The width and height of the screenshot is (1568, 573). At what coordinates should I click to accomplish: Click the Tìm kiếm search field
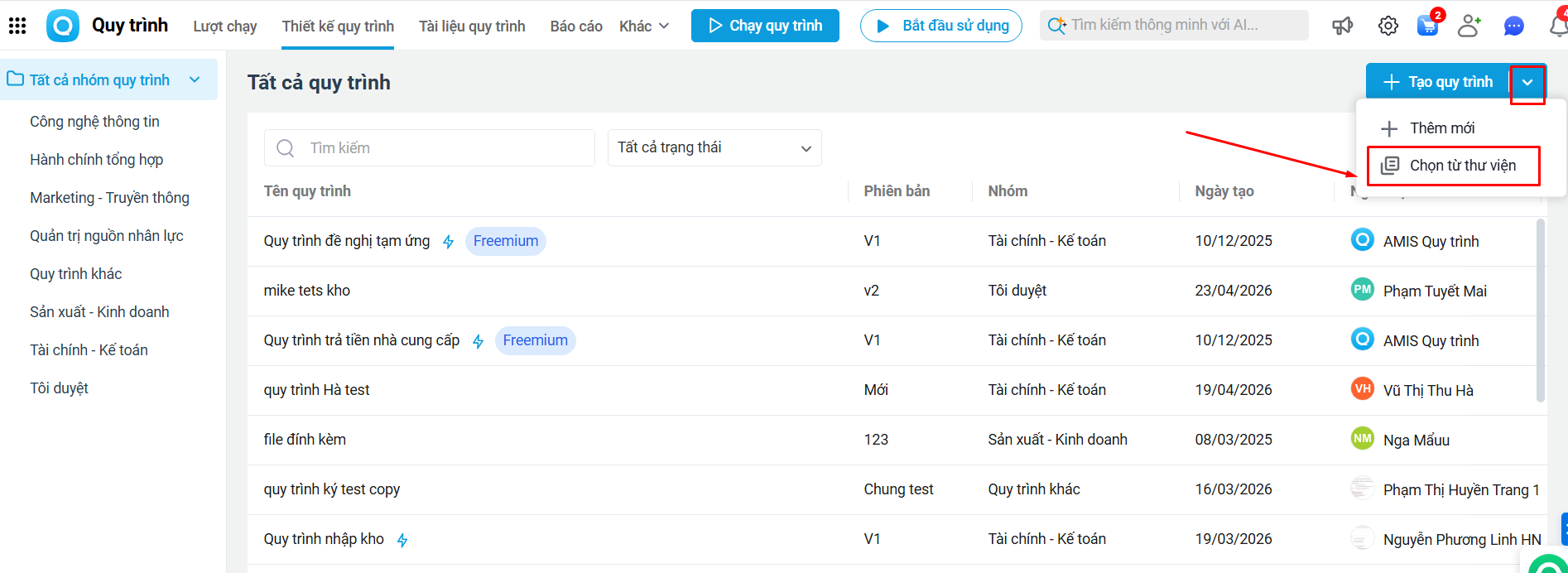point(447,148)
